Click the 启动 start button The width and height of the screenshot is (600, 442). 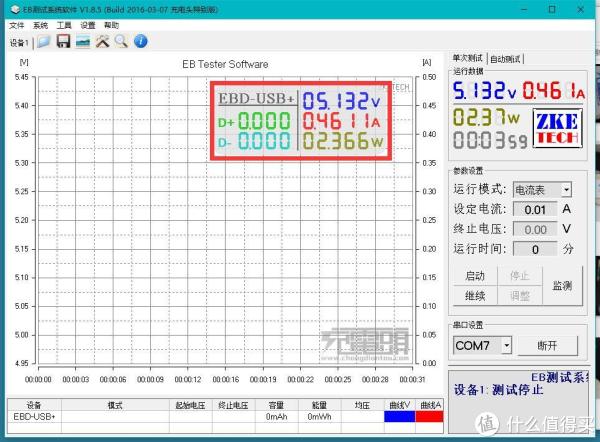point(475,276)
